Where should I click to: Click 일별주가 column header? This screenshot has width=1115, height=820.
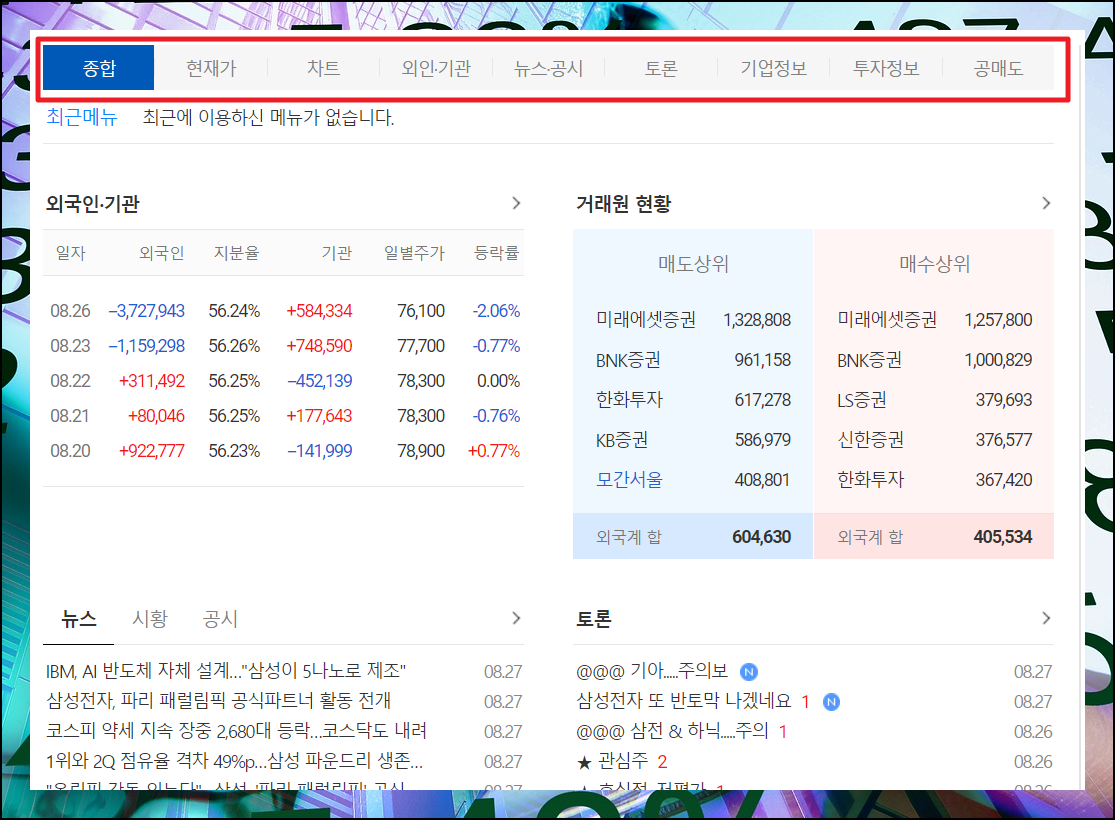click(x=414, y=252)
